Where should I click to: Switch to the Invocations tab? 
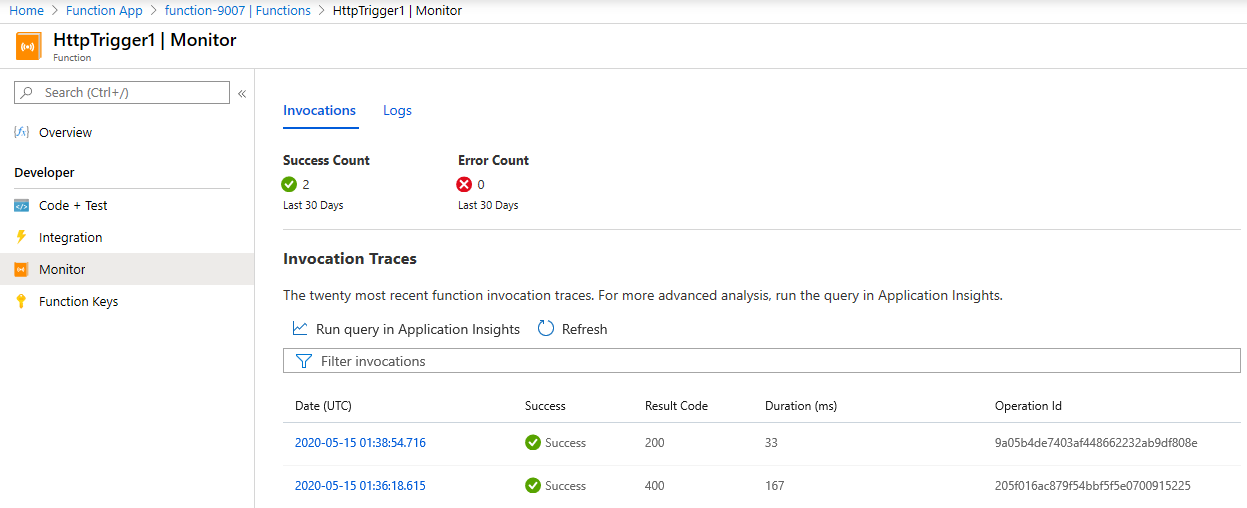point(320,111)
